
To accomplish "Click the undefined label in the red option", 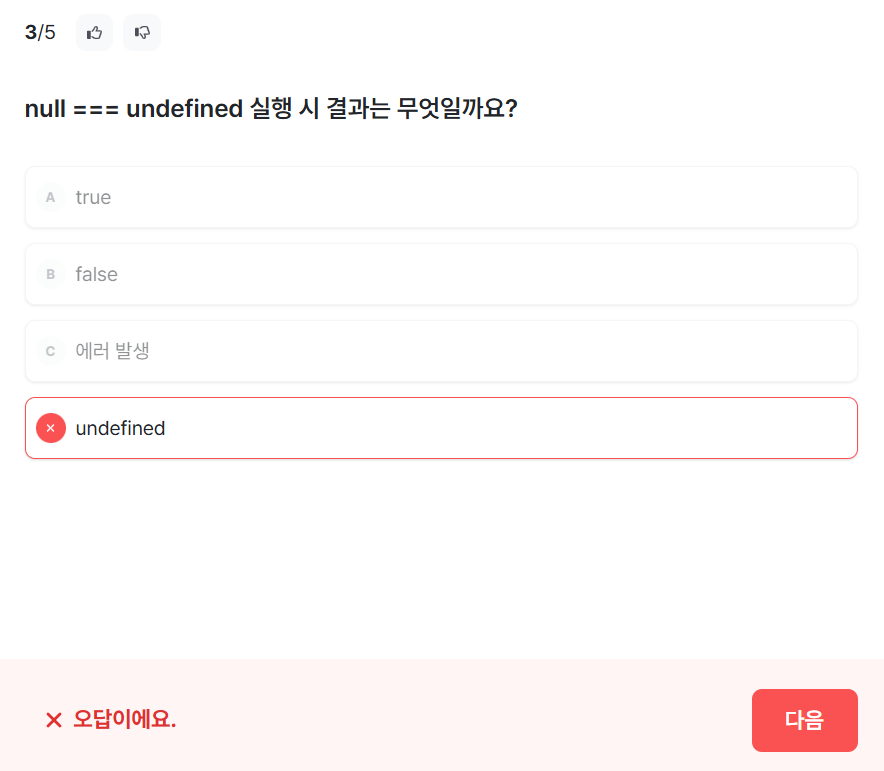I will click(x=120, y=428).
